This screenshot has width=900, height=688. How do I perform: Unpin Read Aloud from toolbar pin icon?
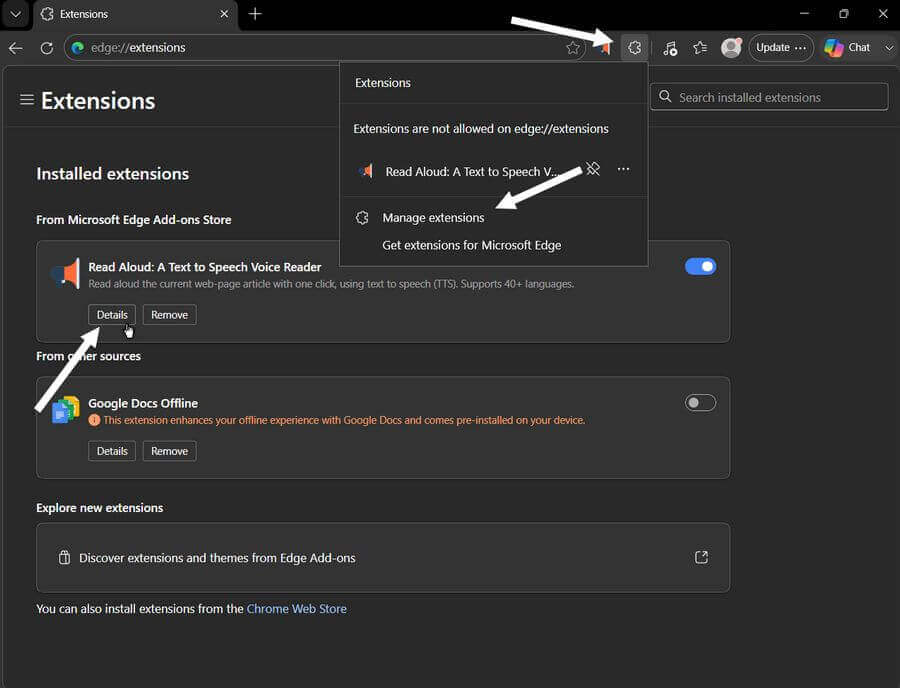(592, 169)
